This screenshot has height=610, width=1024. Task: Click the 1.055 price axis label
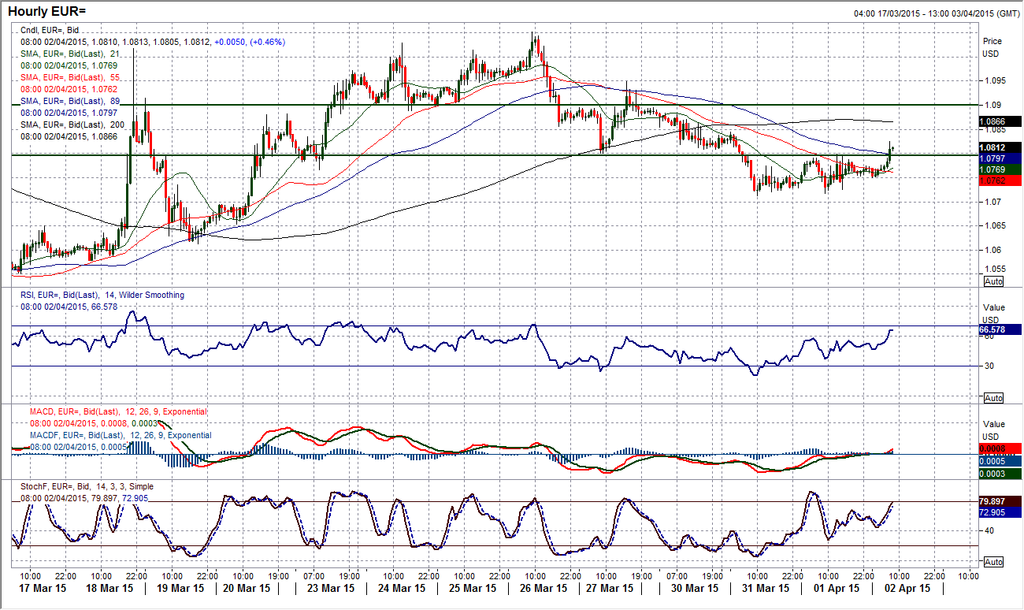click(x=995, y=269)
